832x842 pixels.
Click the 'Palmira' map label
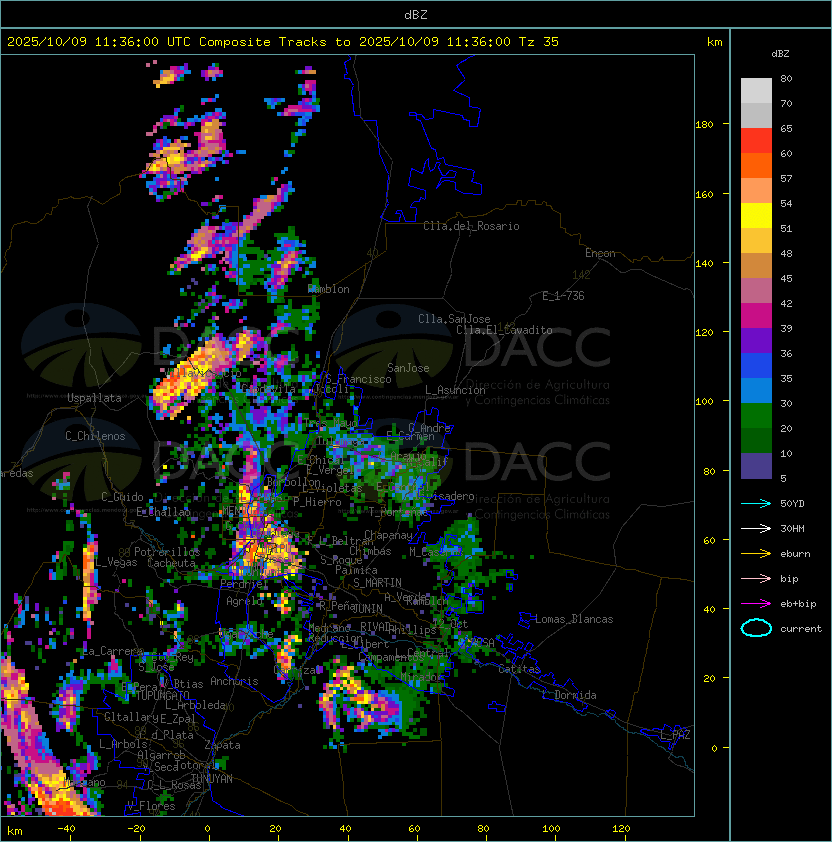click(356, 570)
